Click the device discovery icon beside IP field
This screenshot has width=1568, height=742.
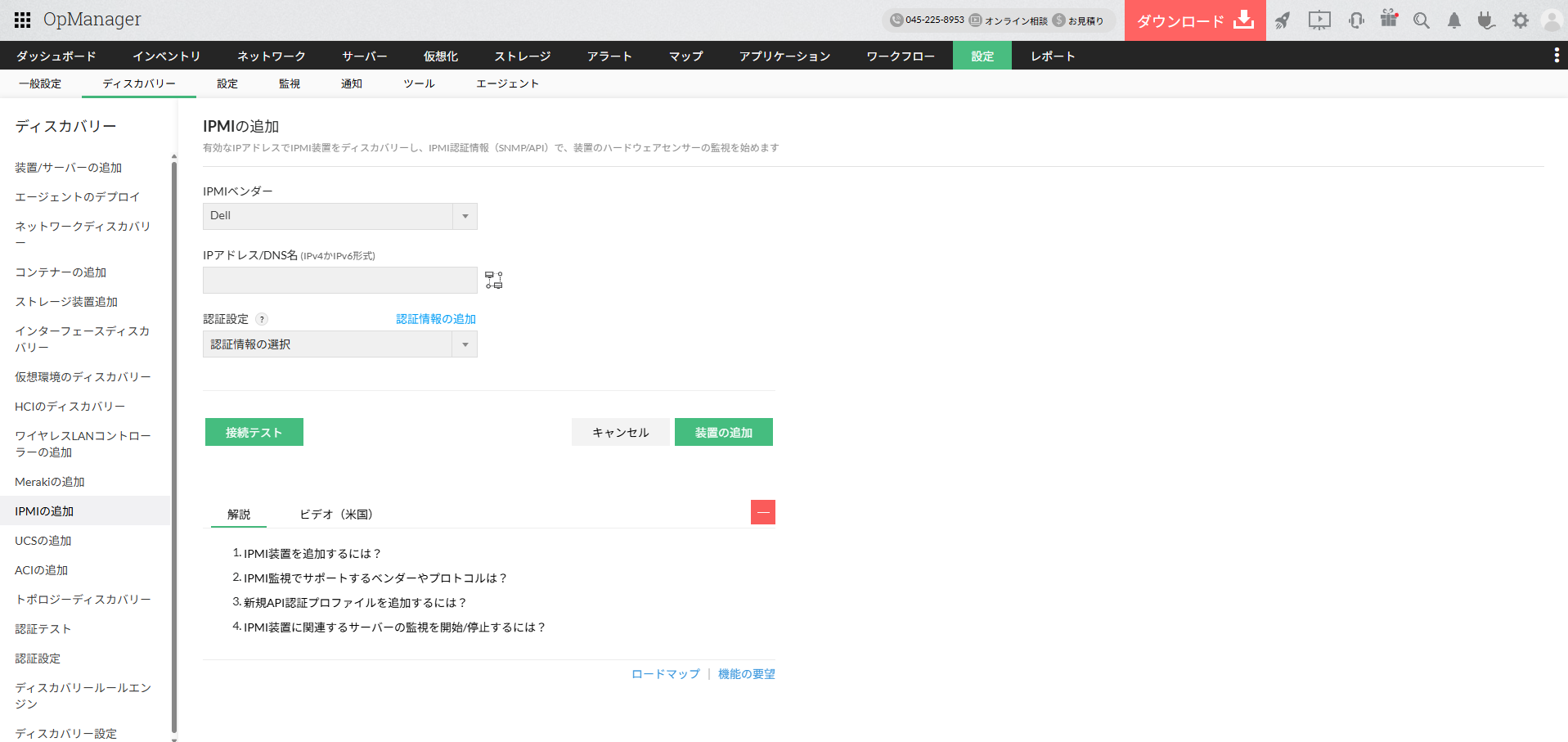pos(493,279)
